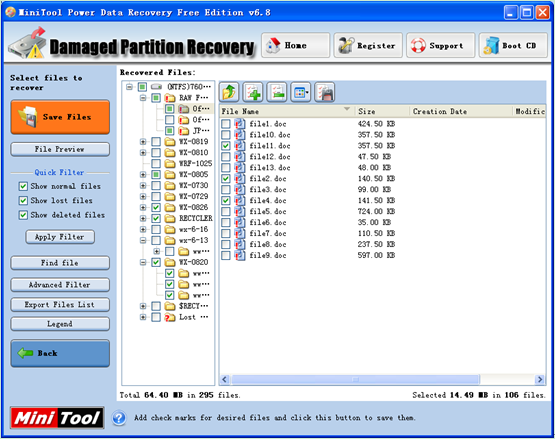Toggle Show normal files checkbox
This screenshot has width=555, height=439.
point(23,186)
